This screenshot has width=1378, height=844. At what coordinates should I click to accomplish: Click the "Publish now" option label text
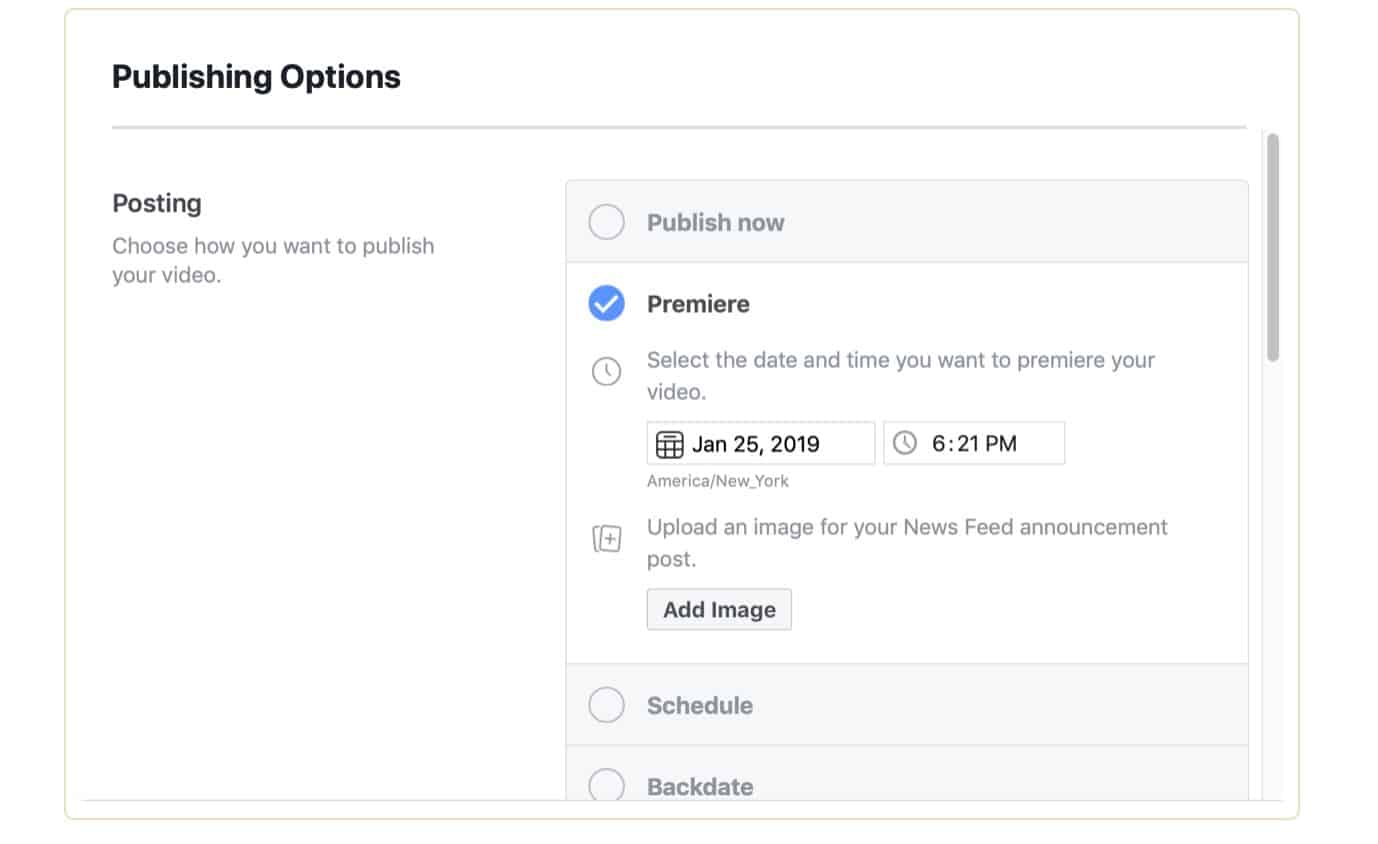[715, 223]
